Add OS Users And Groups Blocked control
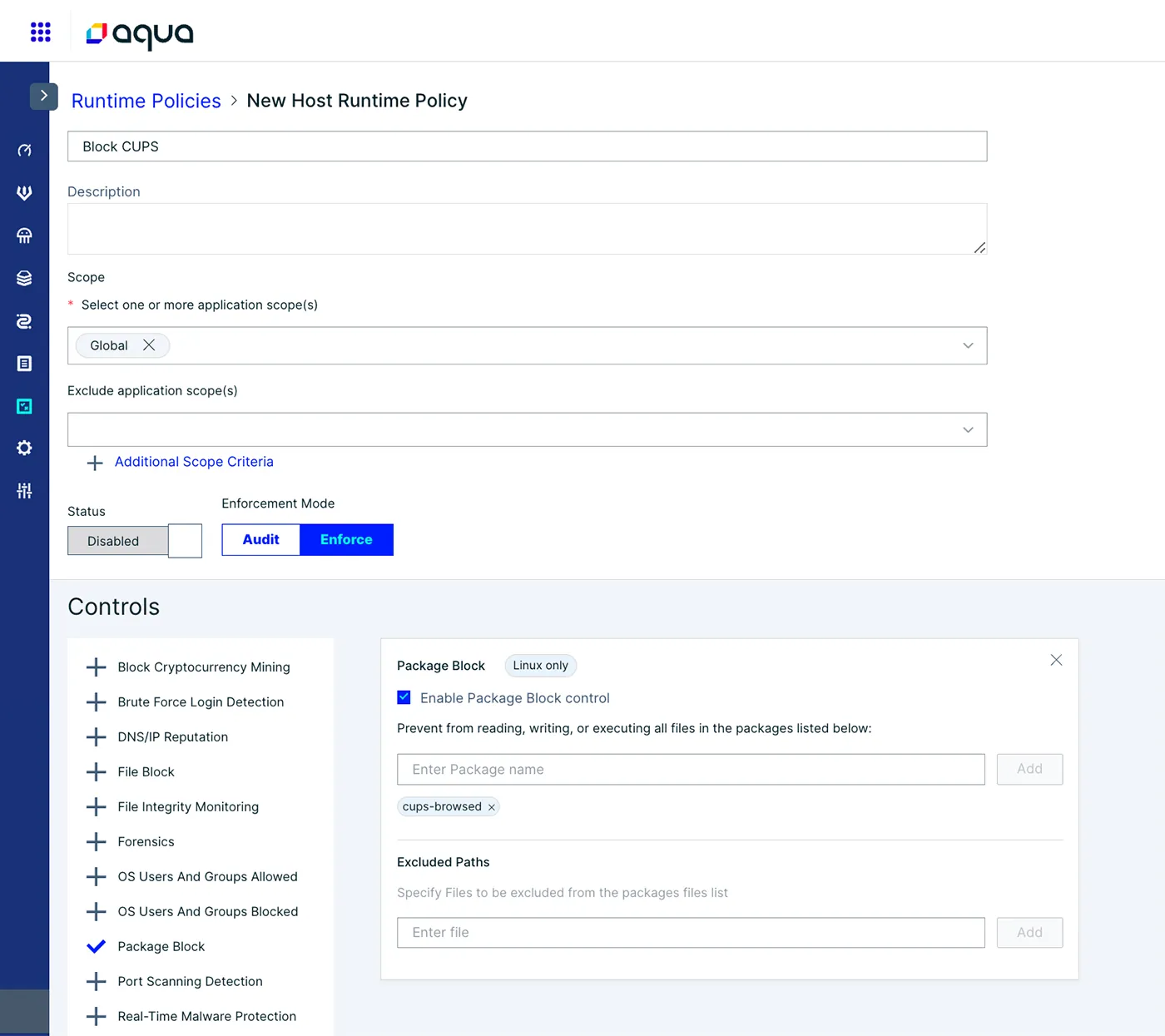 point(97,912)
